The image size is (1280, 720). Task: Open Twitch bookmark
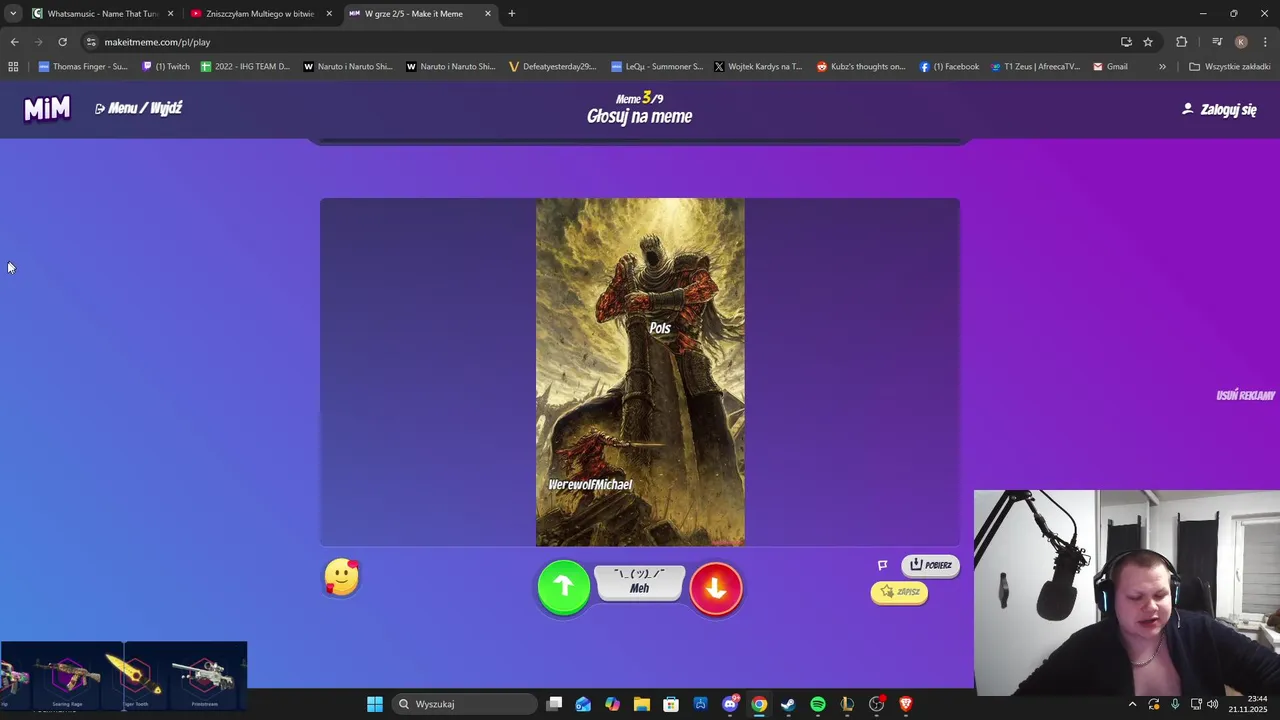pos(166,67)
